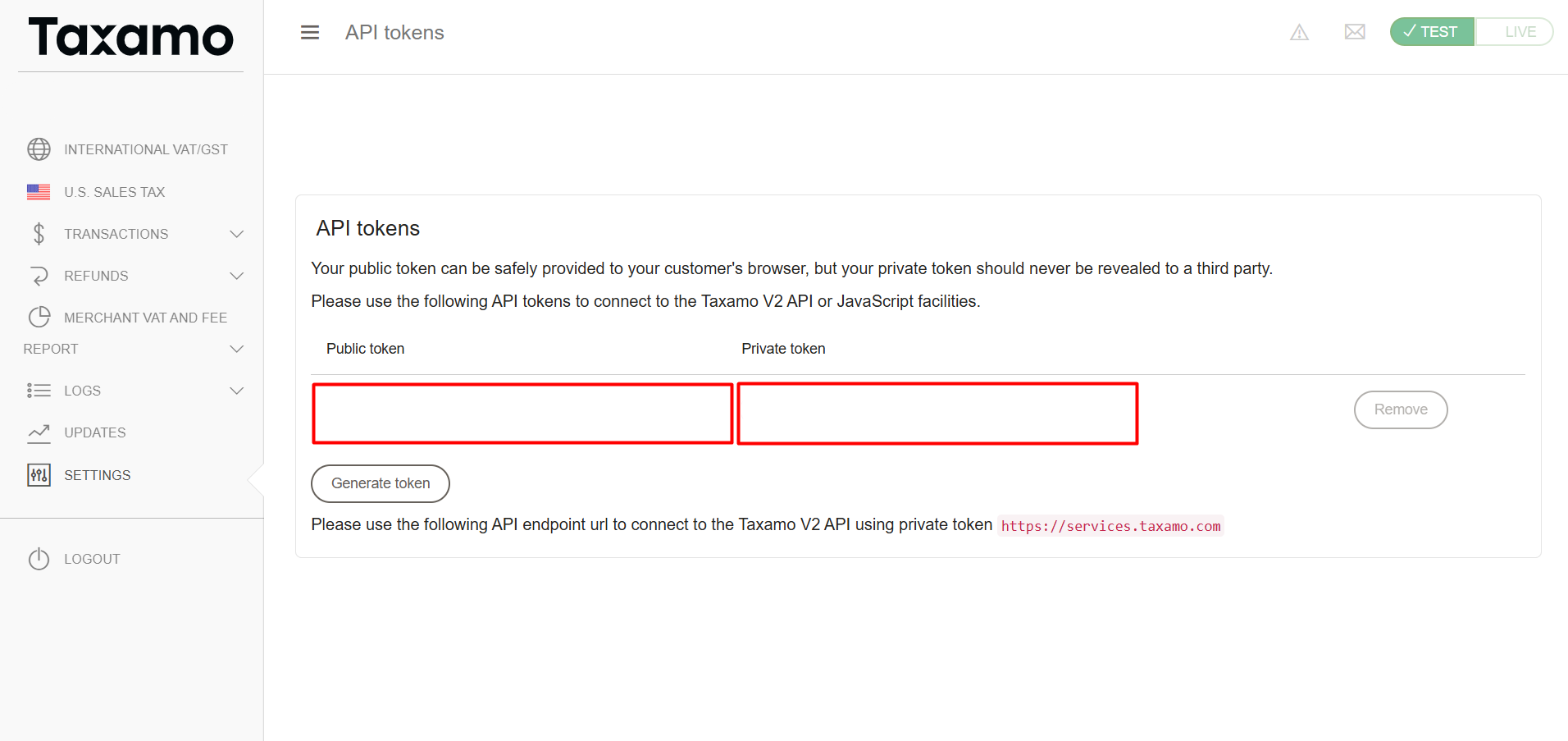This screenshot has height=741, width=1568.
Task: Open Transactions menu item
Action: (116, 234)
